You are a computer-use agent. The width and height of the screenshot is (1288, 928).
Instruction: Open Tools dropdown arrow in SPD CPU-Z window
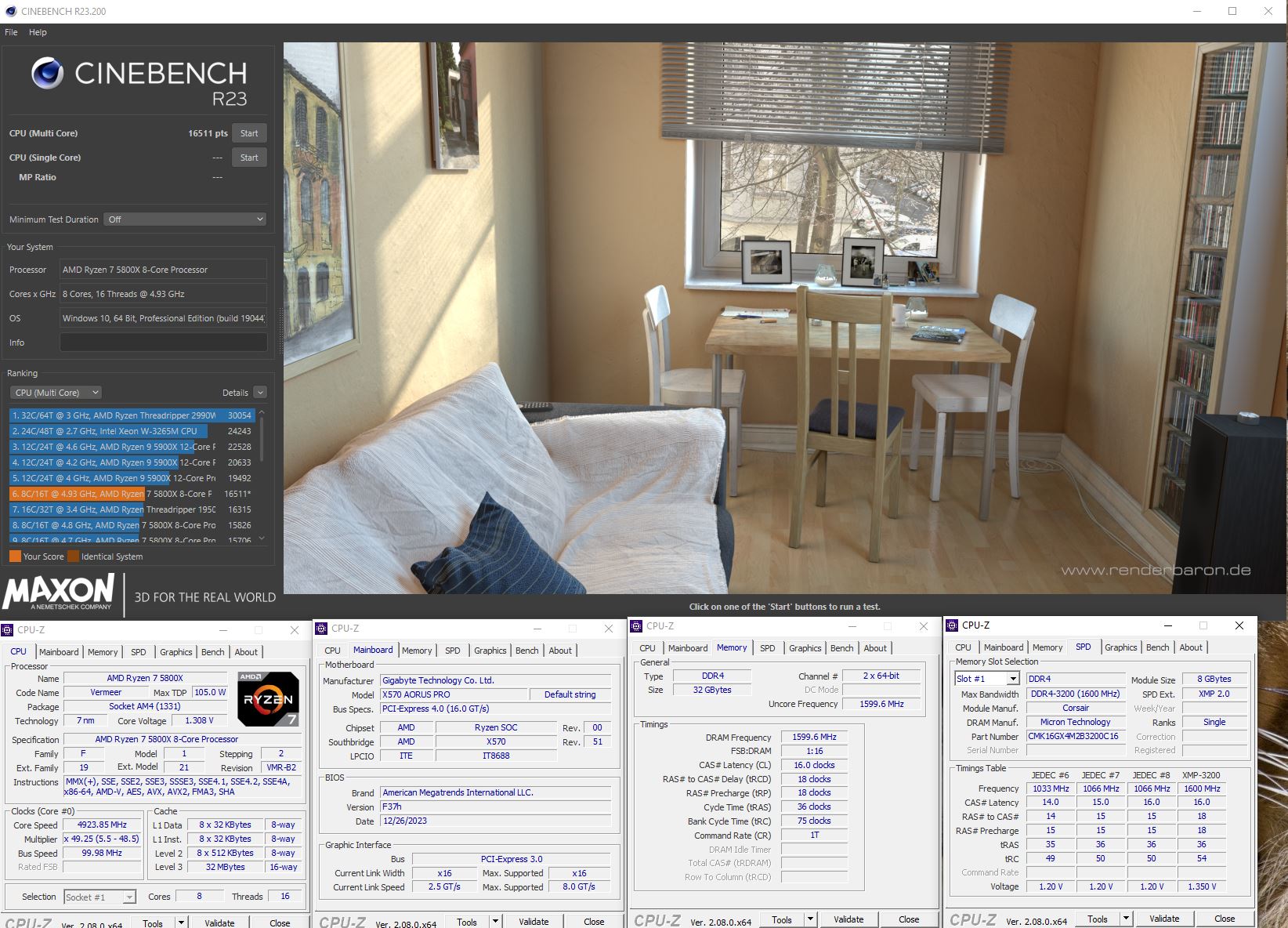coord(1126,919)
